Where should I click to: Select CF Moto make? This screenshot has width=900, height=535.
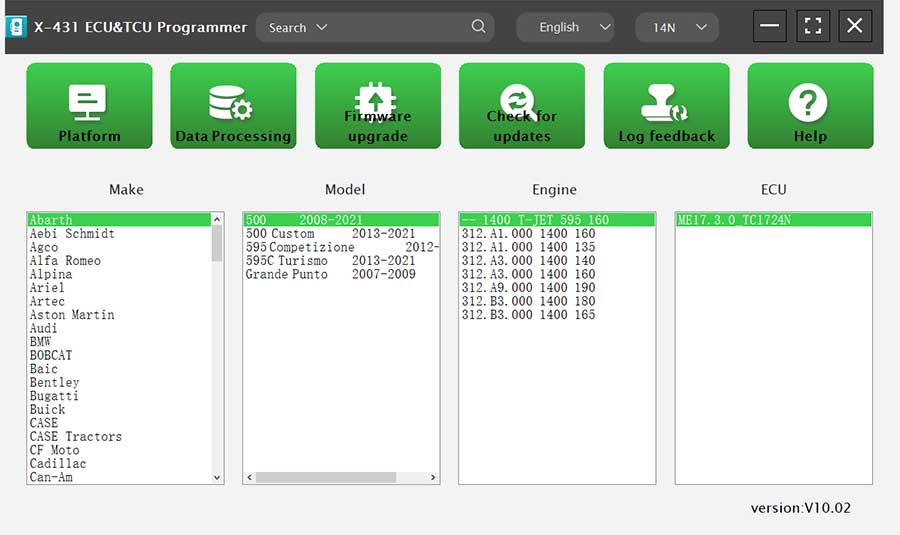[x=119, y=449]
